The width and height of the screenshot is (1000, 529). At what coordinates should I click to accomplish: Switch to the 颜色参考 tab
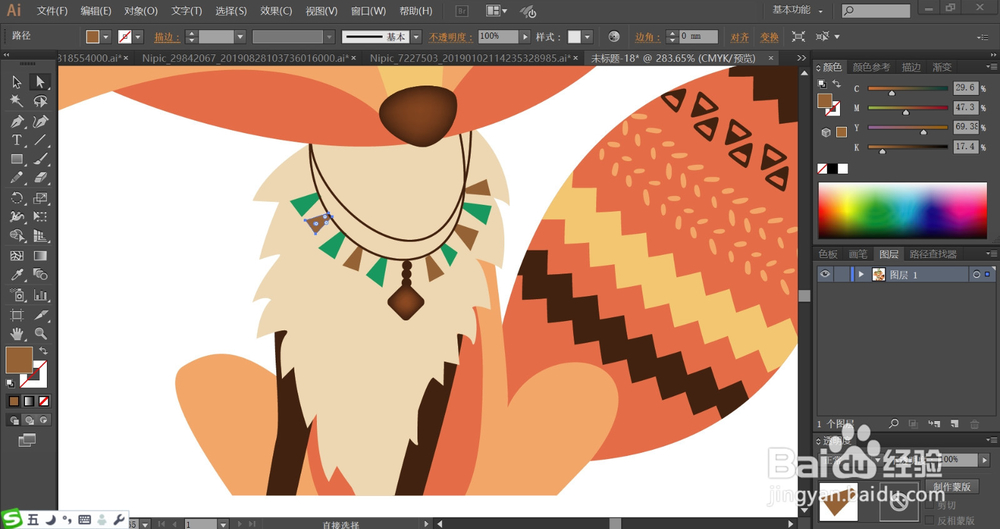871,67
